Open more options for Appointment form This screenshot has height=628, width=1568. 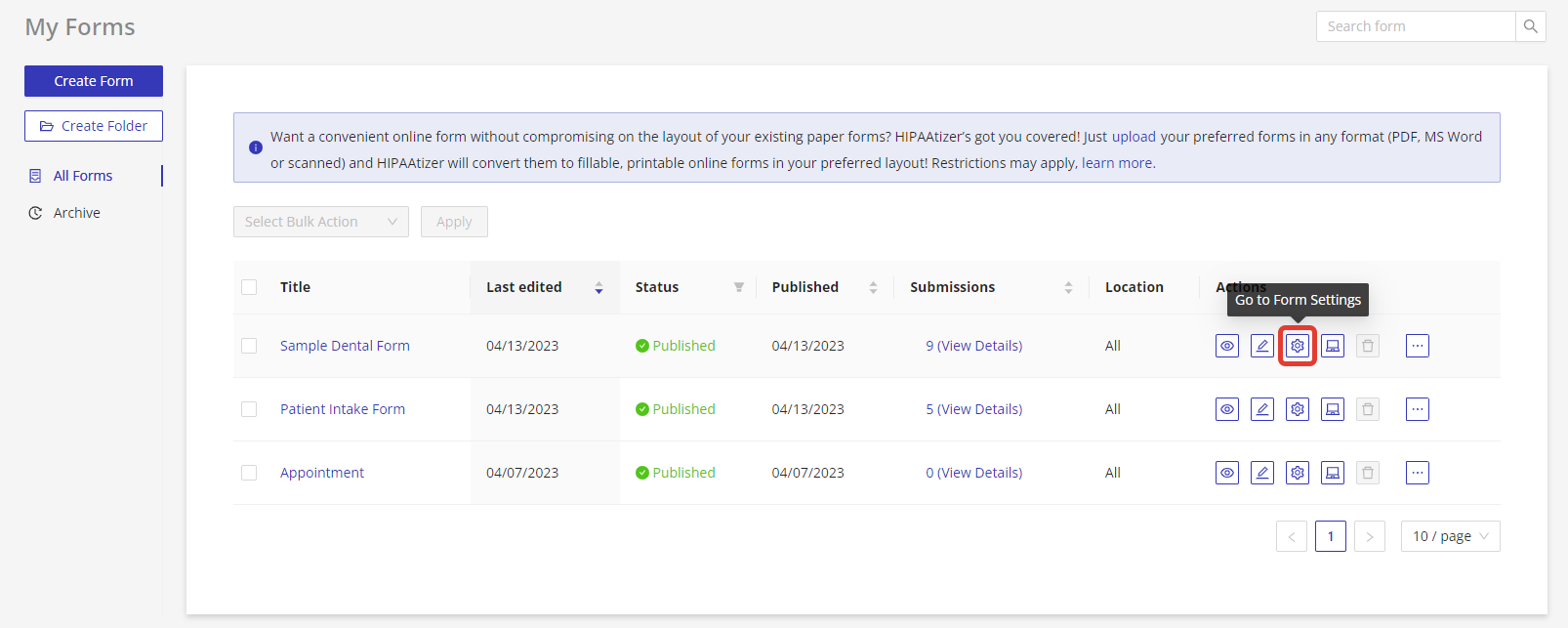coord(1417,473)
